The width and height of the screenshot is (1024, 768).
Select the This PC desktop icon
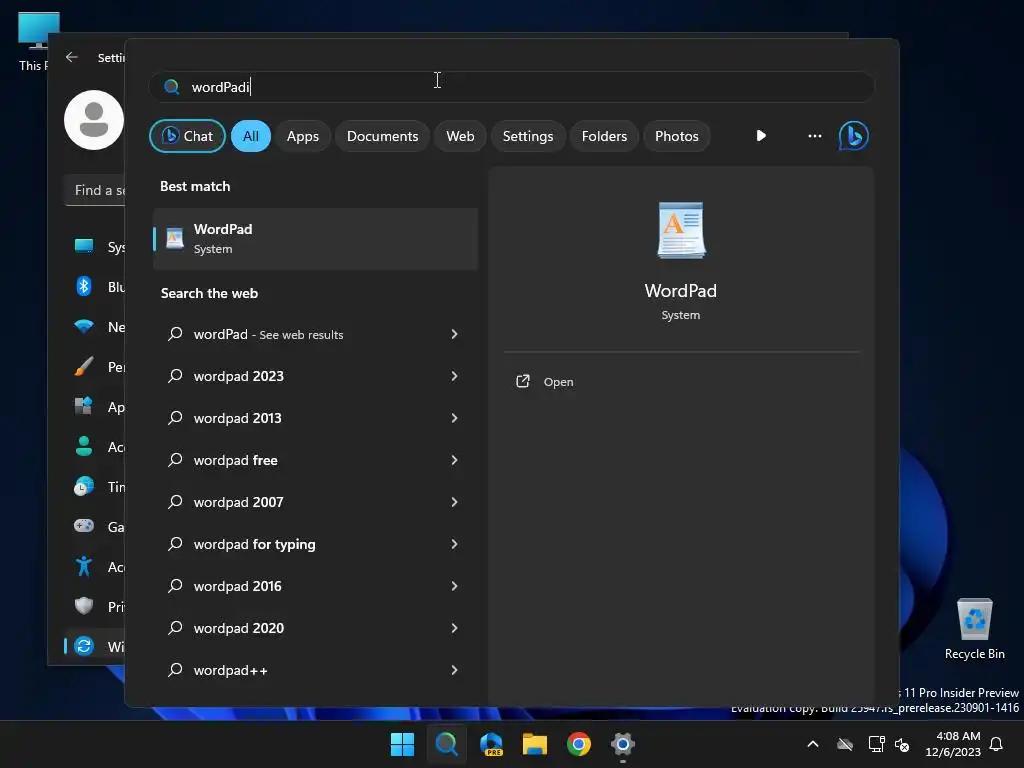pyautogui.click(x=34, y=40)
